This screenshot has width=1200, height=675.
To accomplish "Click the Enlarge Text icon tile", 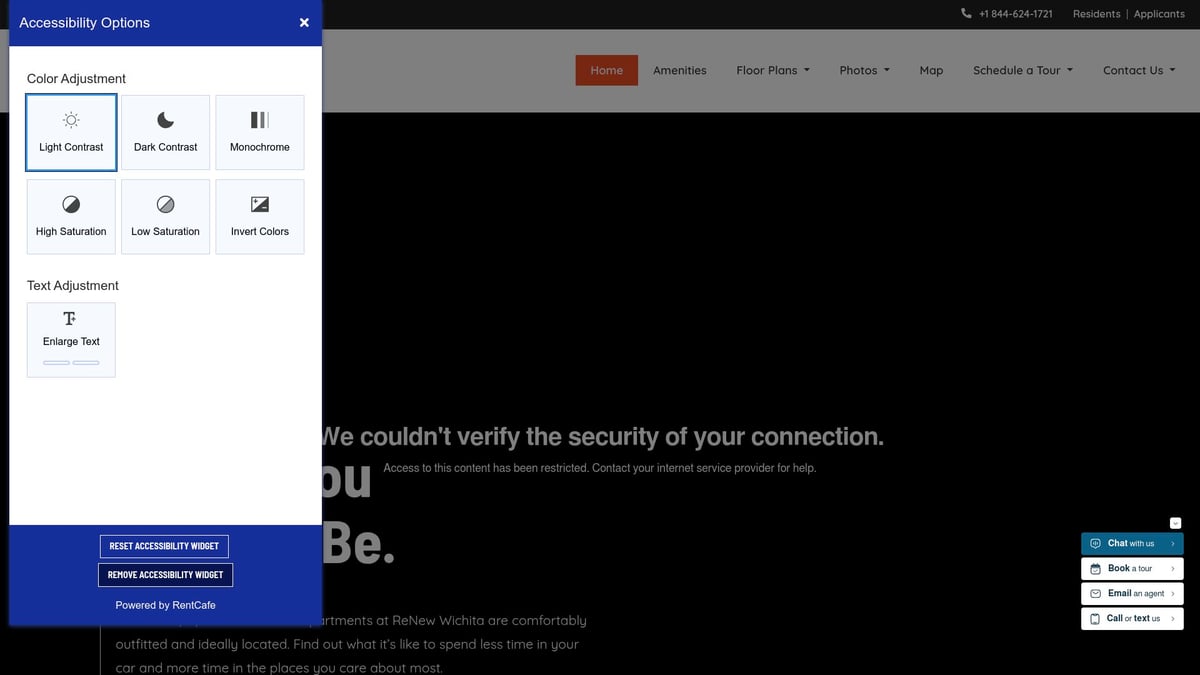I will (x=71, y=340).
